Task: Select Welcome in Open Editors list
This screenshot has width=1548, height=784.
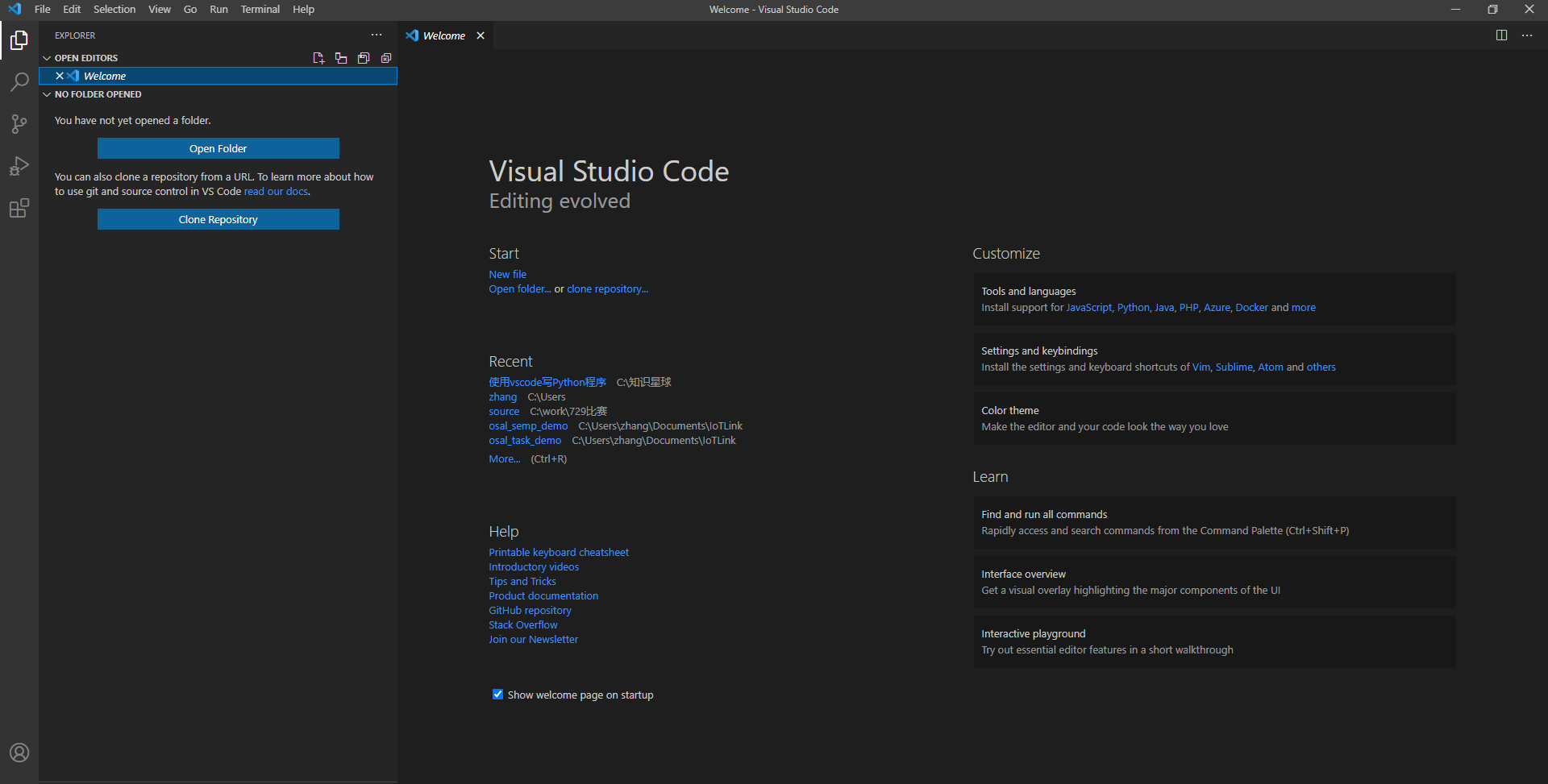Action: point(218,76)
